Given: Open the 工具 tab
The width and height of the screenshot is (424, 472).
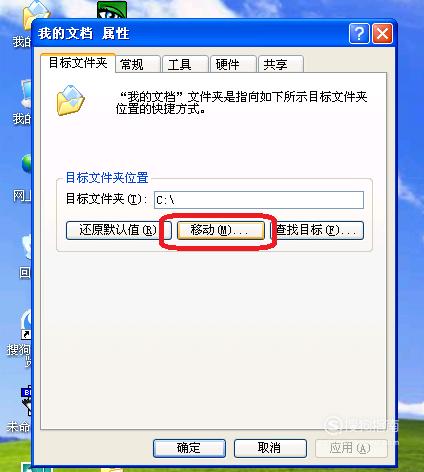Looking at the screenshot, I should tap(185, 64).
